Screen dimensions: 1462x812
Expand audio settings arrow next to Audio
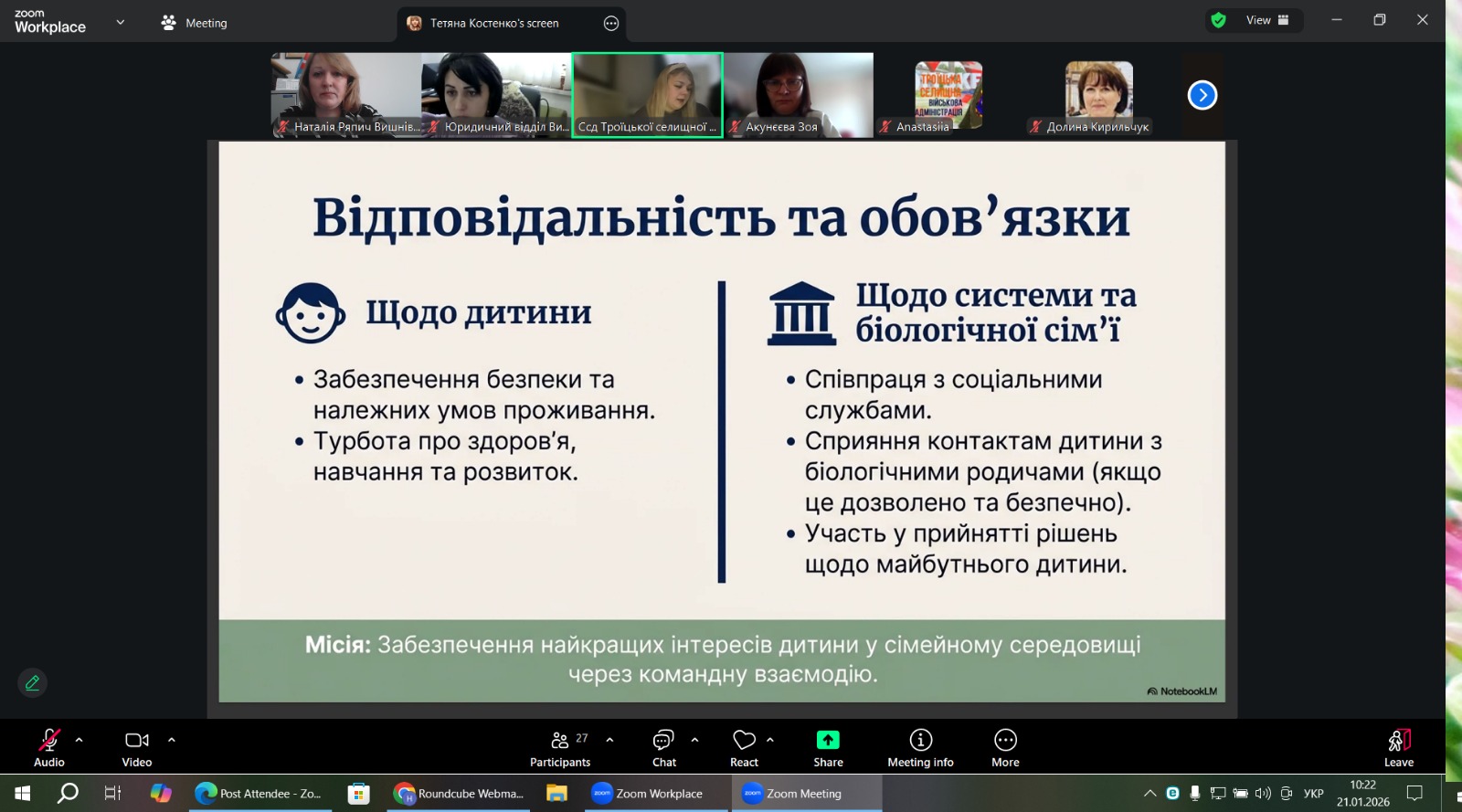(79, 740)
